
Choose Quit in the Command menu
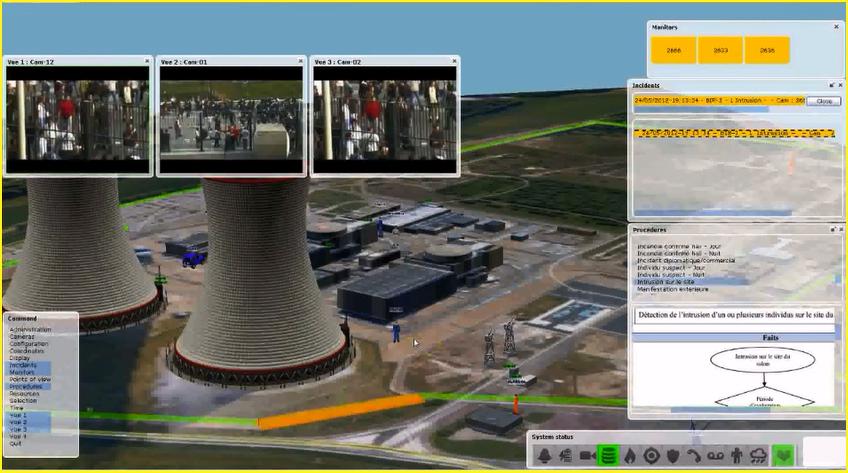(x=16, y=443)
